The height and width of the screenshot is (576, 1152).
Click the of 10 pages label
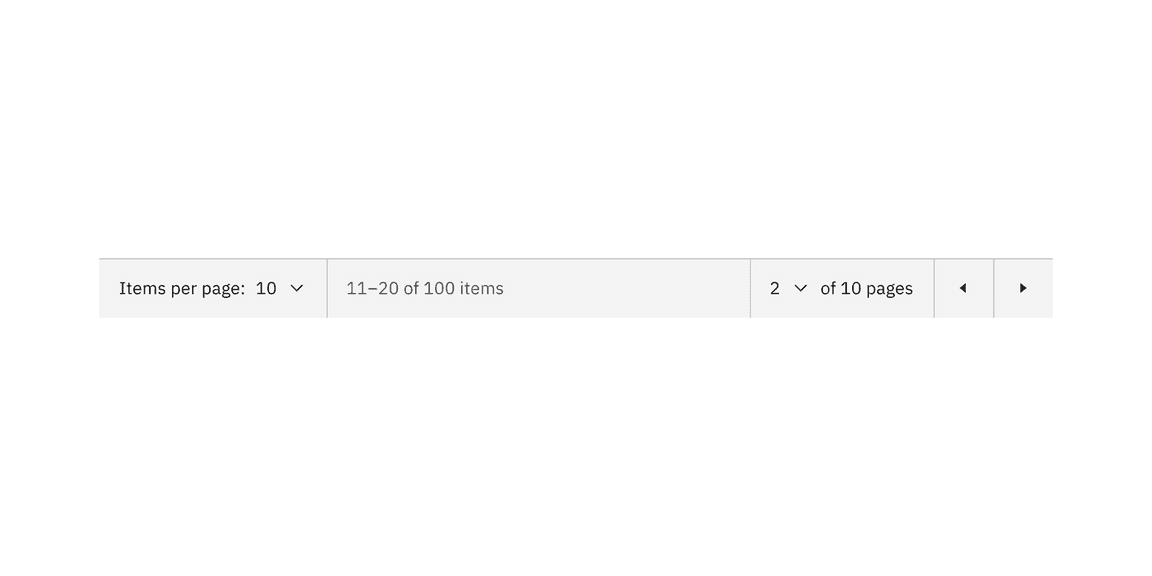(866, 288)
